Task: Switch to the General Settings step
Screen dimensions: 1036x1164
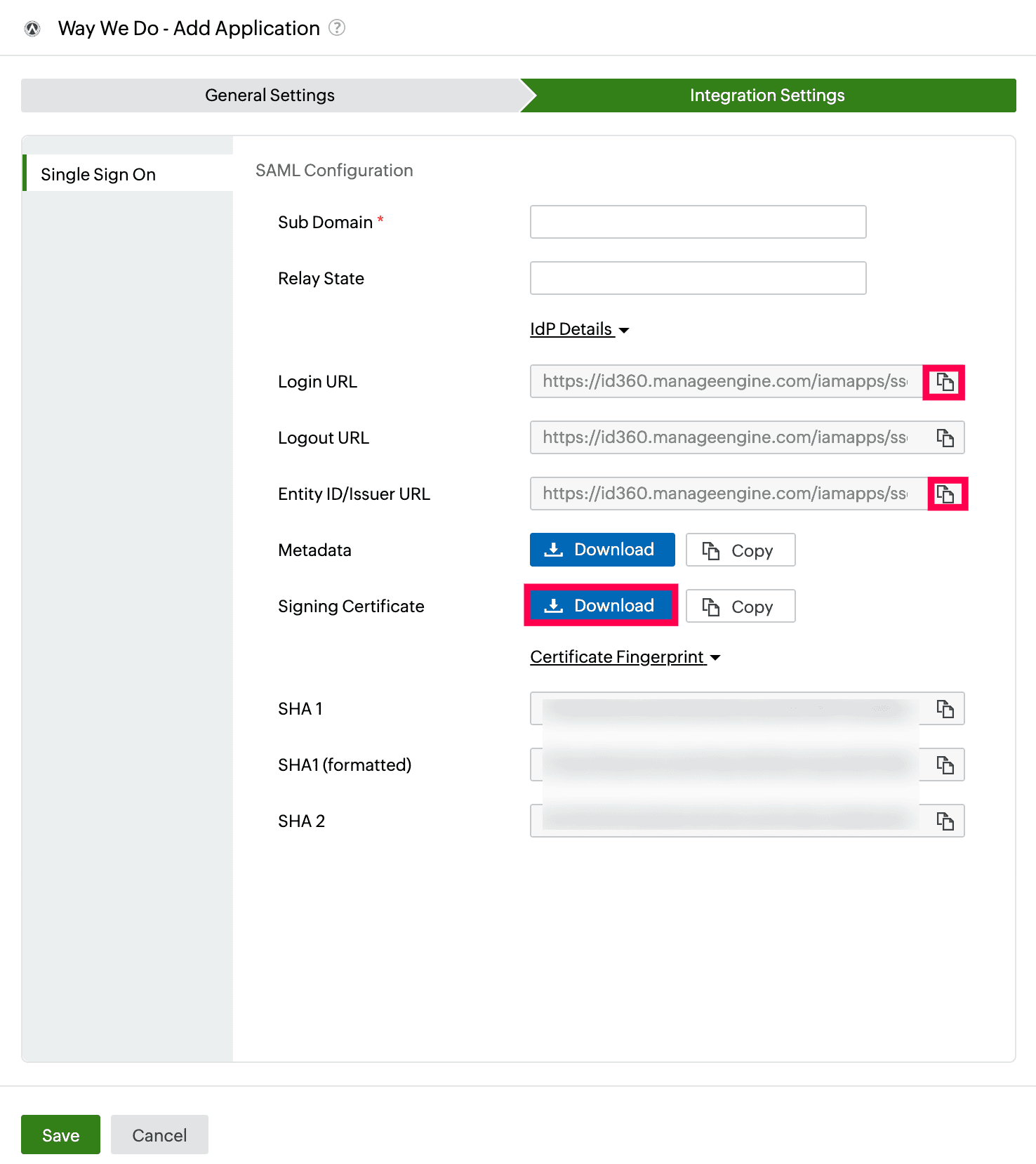Action: (x=270, y=95)
